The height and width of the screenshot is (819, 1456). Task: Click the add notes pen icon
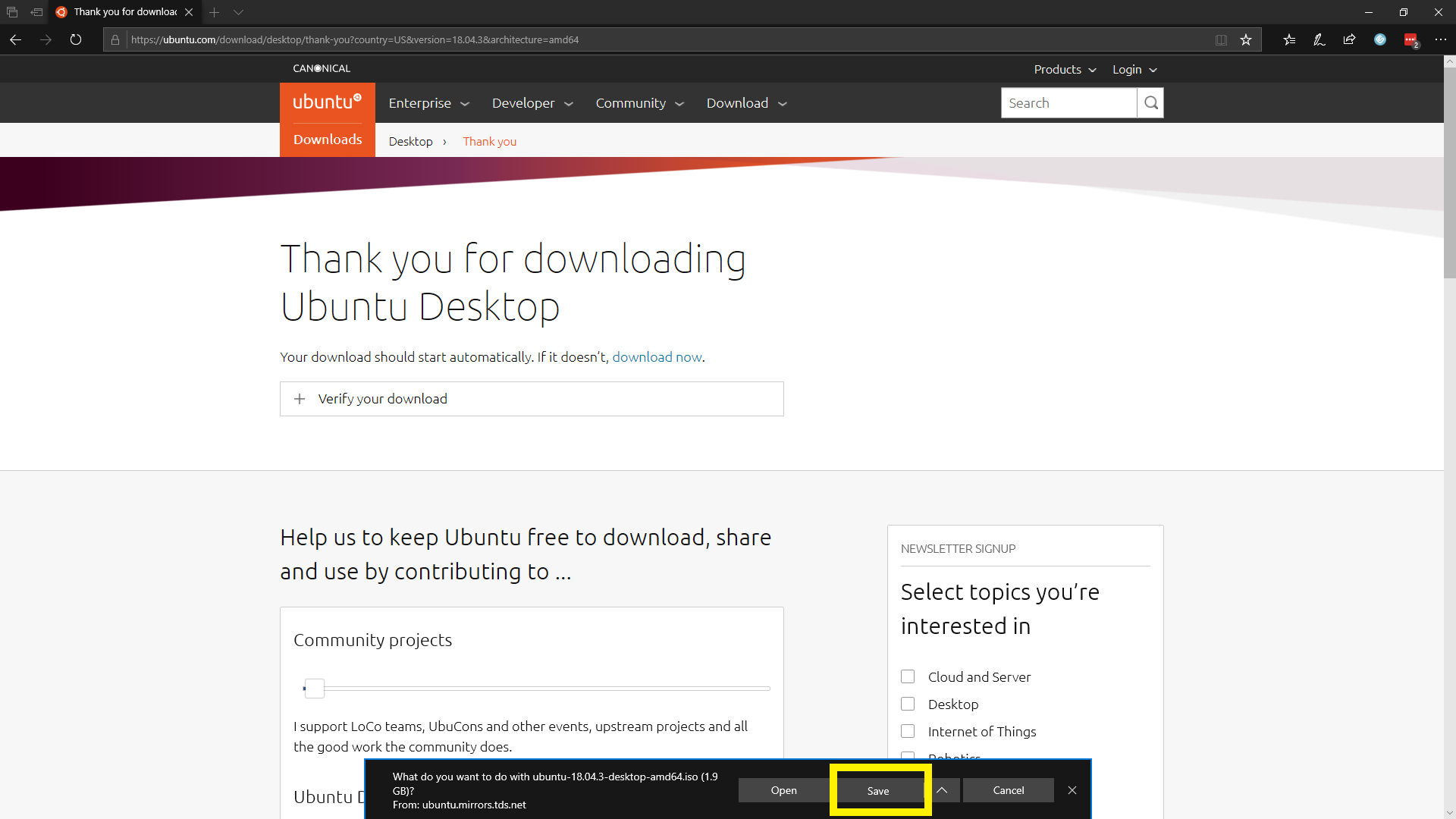[x=1319, y=40]
